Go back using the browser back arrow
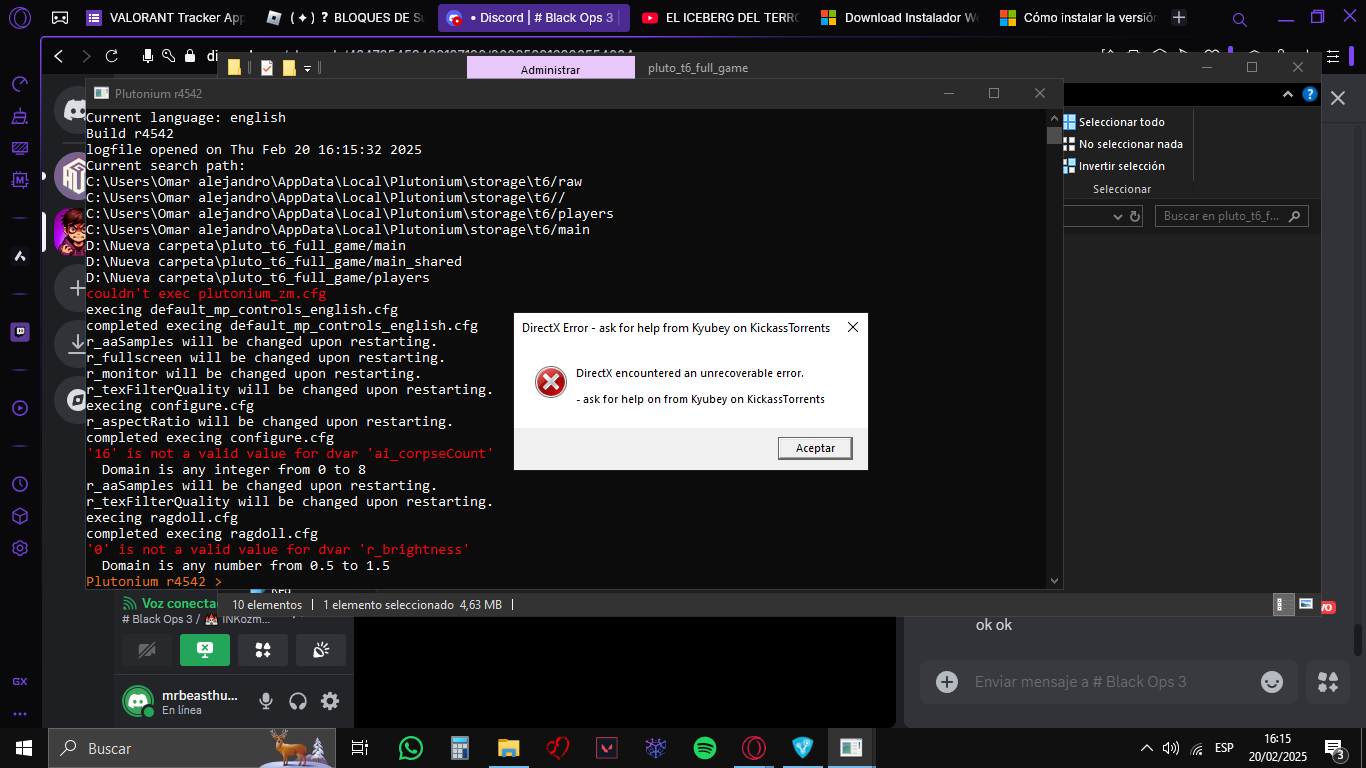This screenshot has width=1366, height=768. [x=58, y=56]
